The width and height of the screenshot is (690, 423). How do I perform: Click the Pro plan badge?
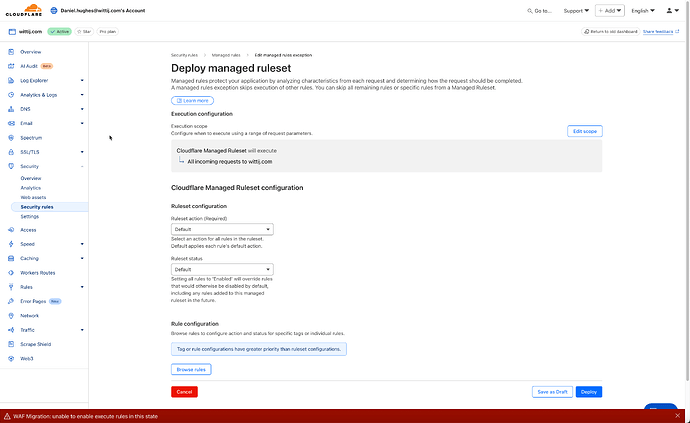(107, 32)
